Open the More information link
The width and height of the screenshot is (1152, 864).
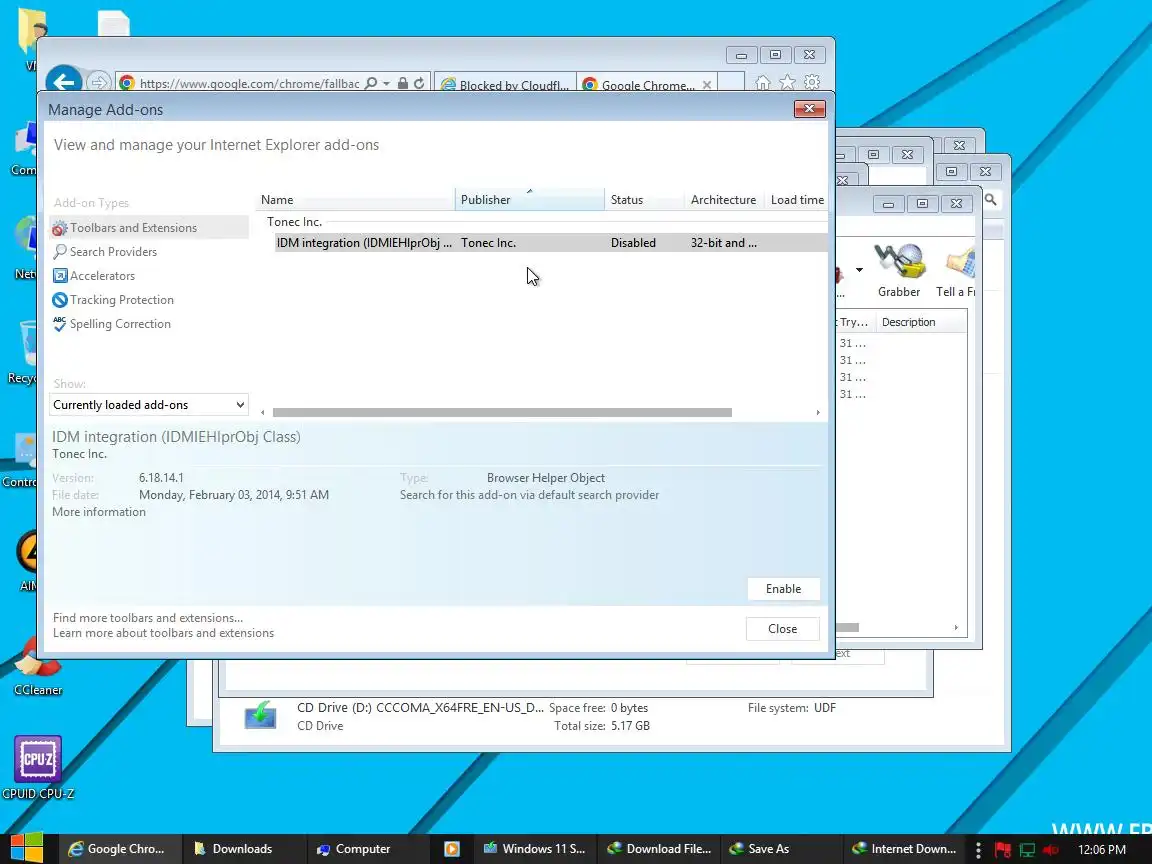click(98, 512)
